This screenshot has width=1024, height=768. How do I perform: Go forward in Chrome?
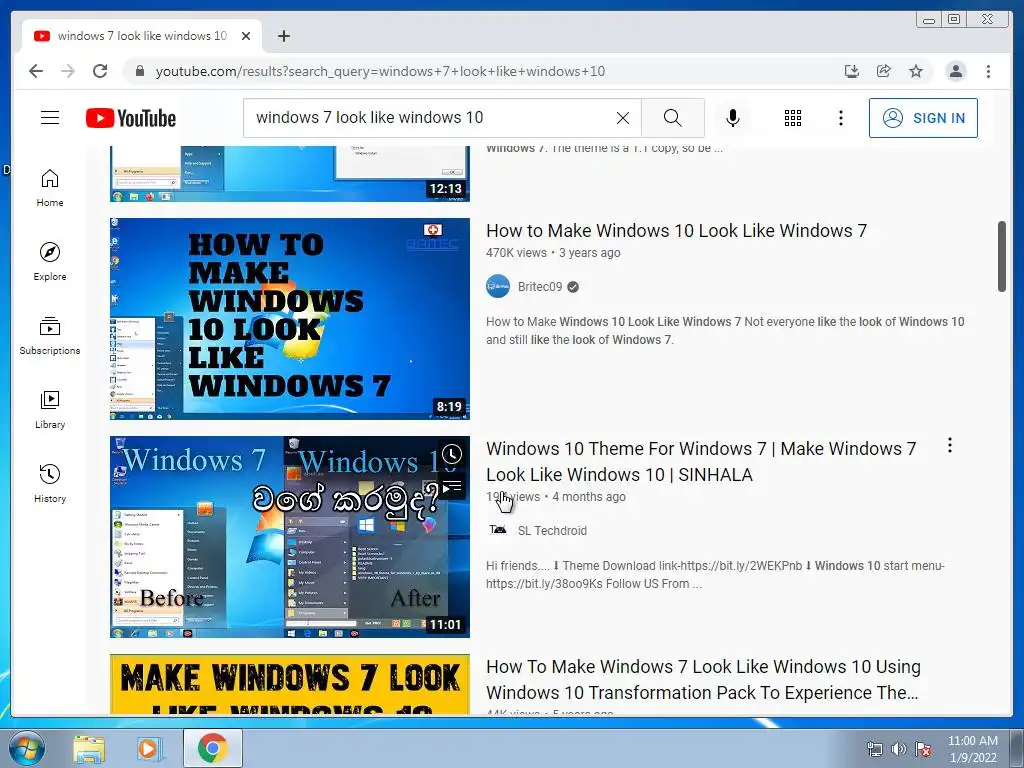pyautogui.click(x=68, y=71)
